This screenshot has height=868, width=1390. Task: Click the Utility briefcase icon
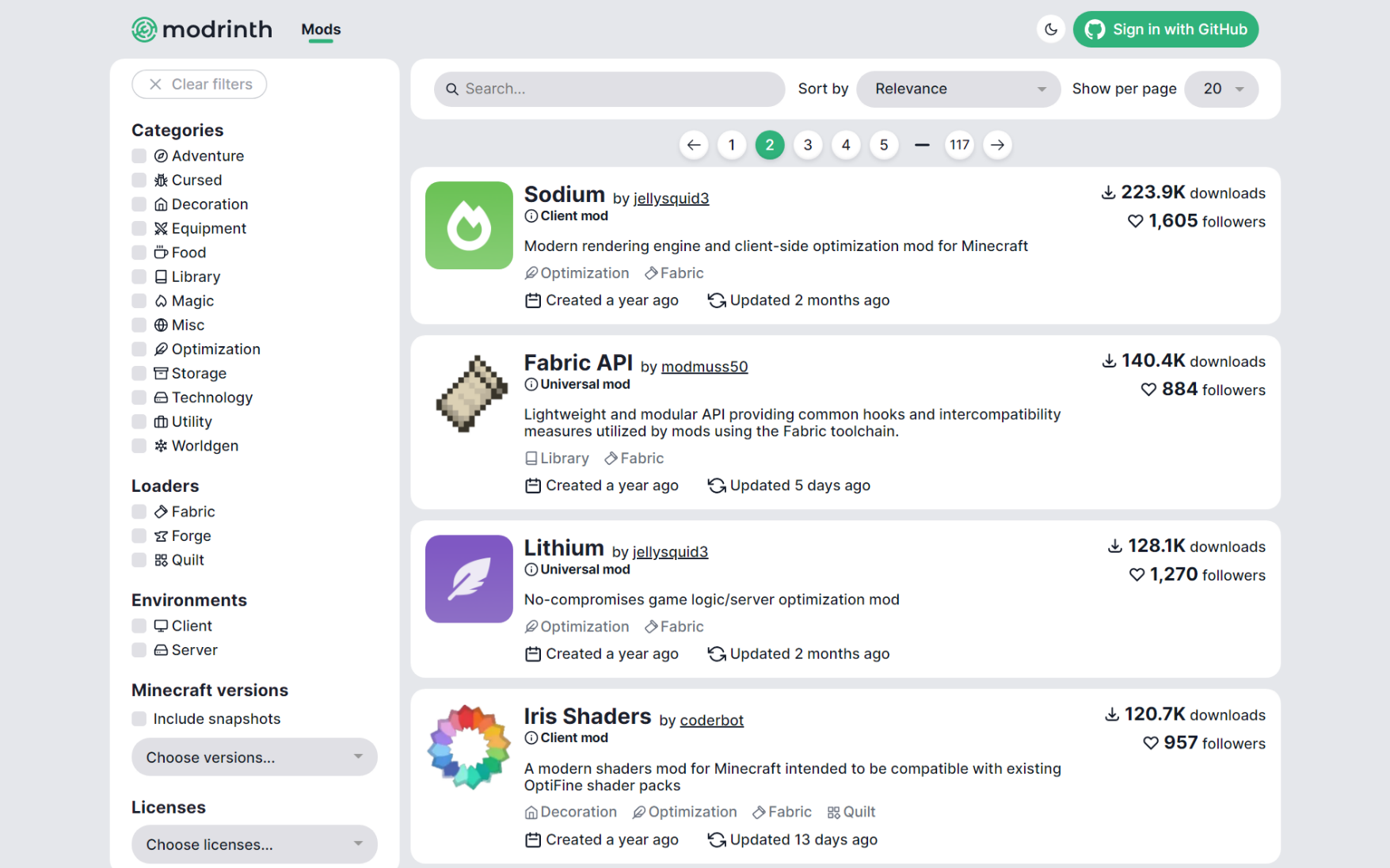pyautogui.click(x=161, y=422)
